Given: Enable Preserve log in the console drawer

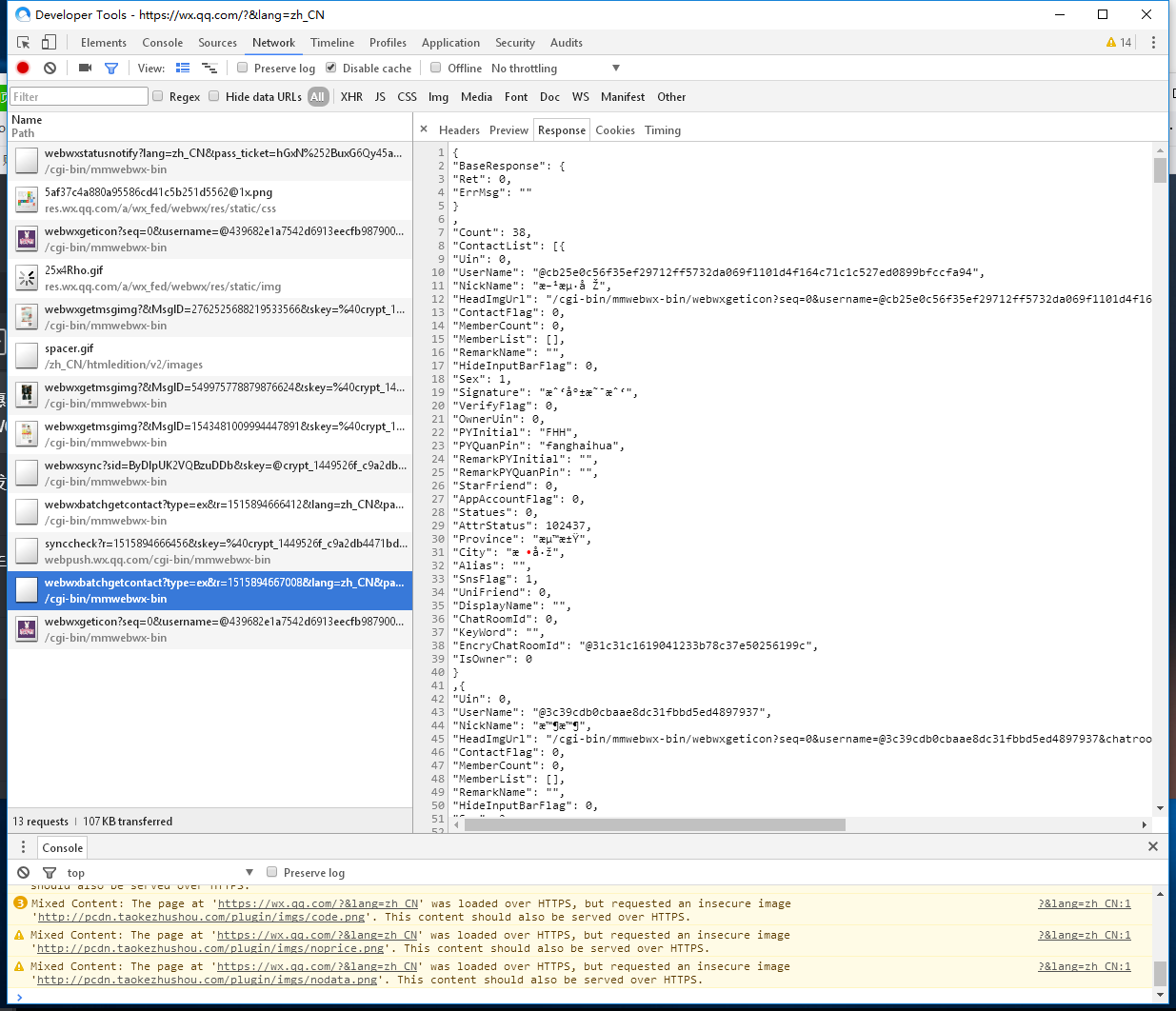Looking at the screenshot, I should click(272, 872).
